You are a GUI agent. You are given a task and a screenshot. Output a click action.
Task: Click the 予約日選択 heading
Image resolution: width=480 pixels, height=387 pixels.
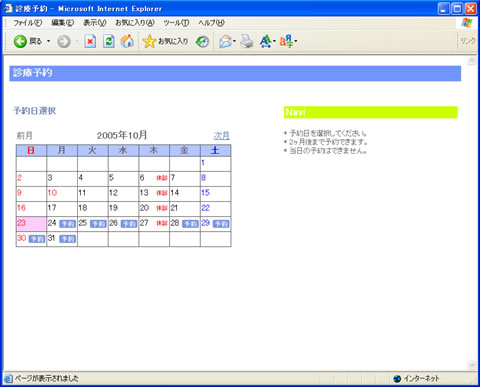[35, 111]
